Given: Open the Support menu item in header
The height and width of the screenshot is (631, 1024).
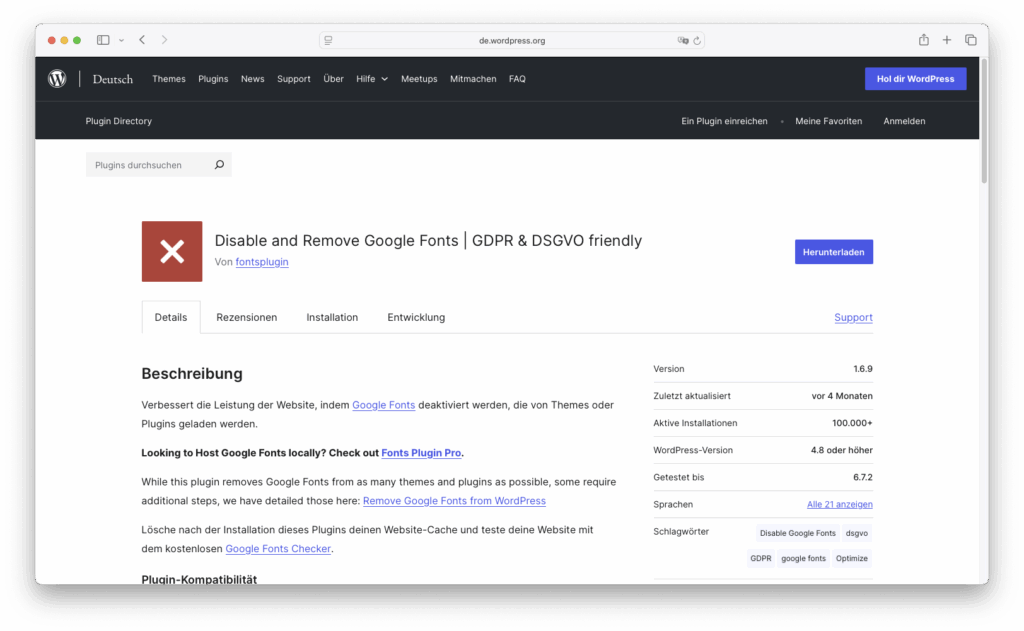Looking at the screenshot, I should [x=294, y=79].
